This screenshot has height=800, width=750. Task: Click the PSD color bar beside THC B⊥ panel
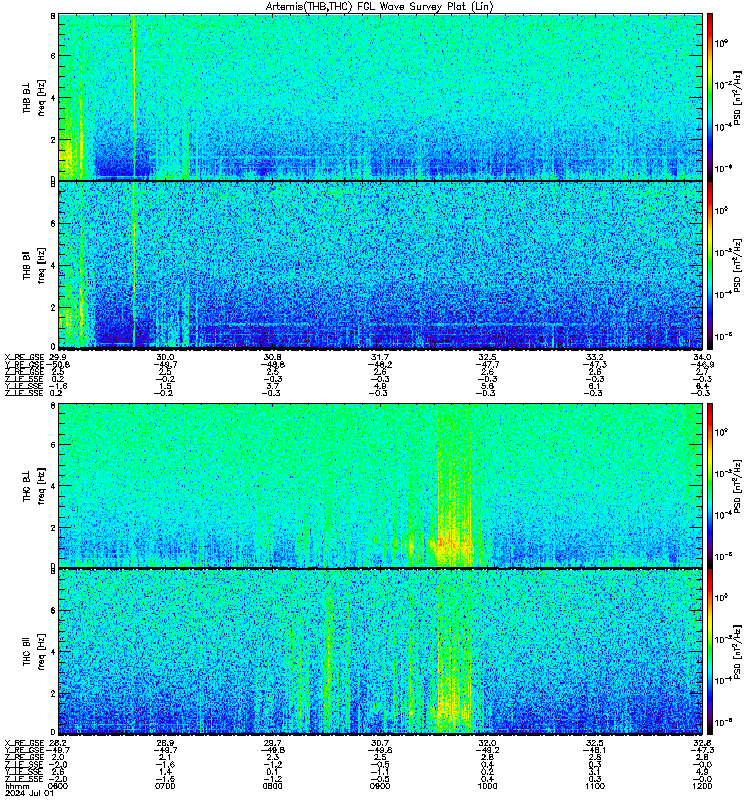(x=710, y=485)
